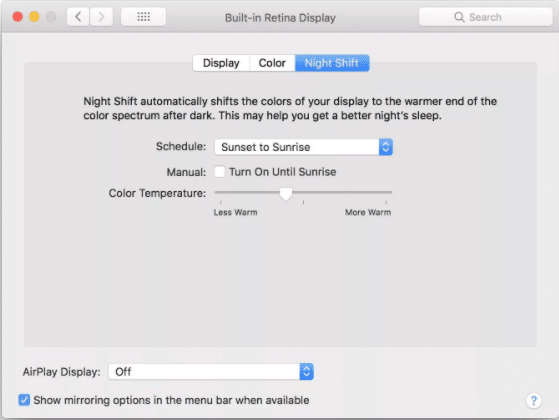Uncheck Show mirroring options in menu bar
559x420 pixels.
tap(24, 400)
